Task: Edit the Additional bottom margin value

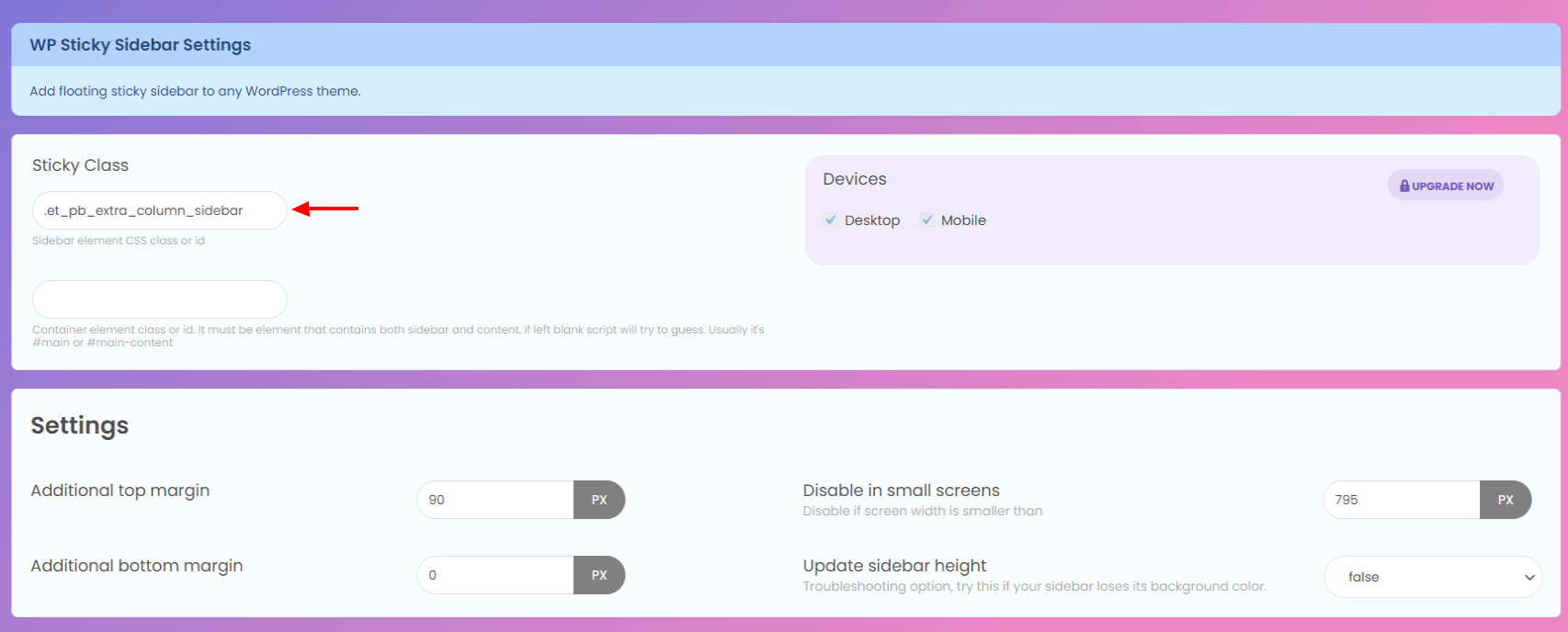Action: click(495, 575)
